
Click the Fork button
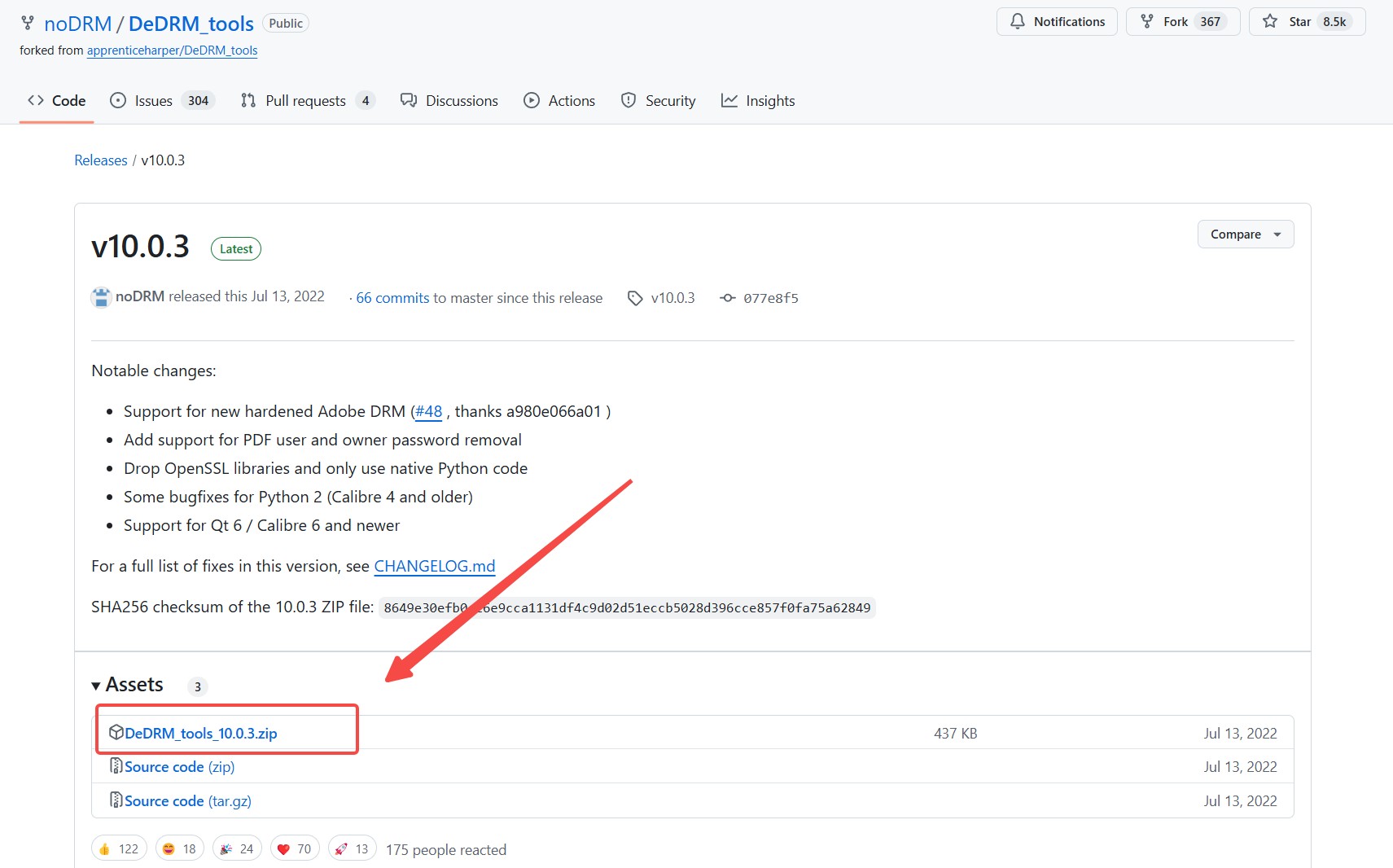[x=1182, y=22]
